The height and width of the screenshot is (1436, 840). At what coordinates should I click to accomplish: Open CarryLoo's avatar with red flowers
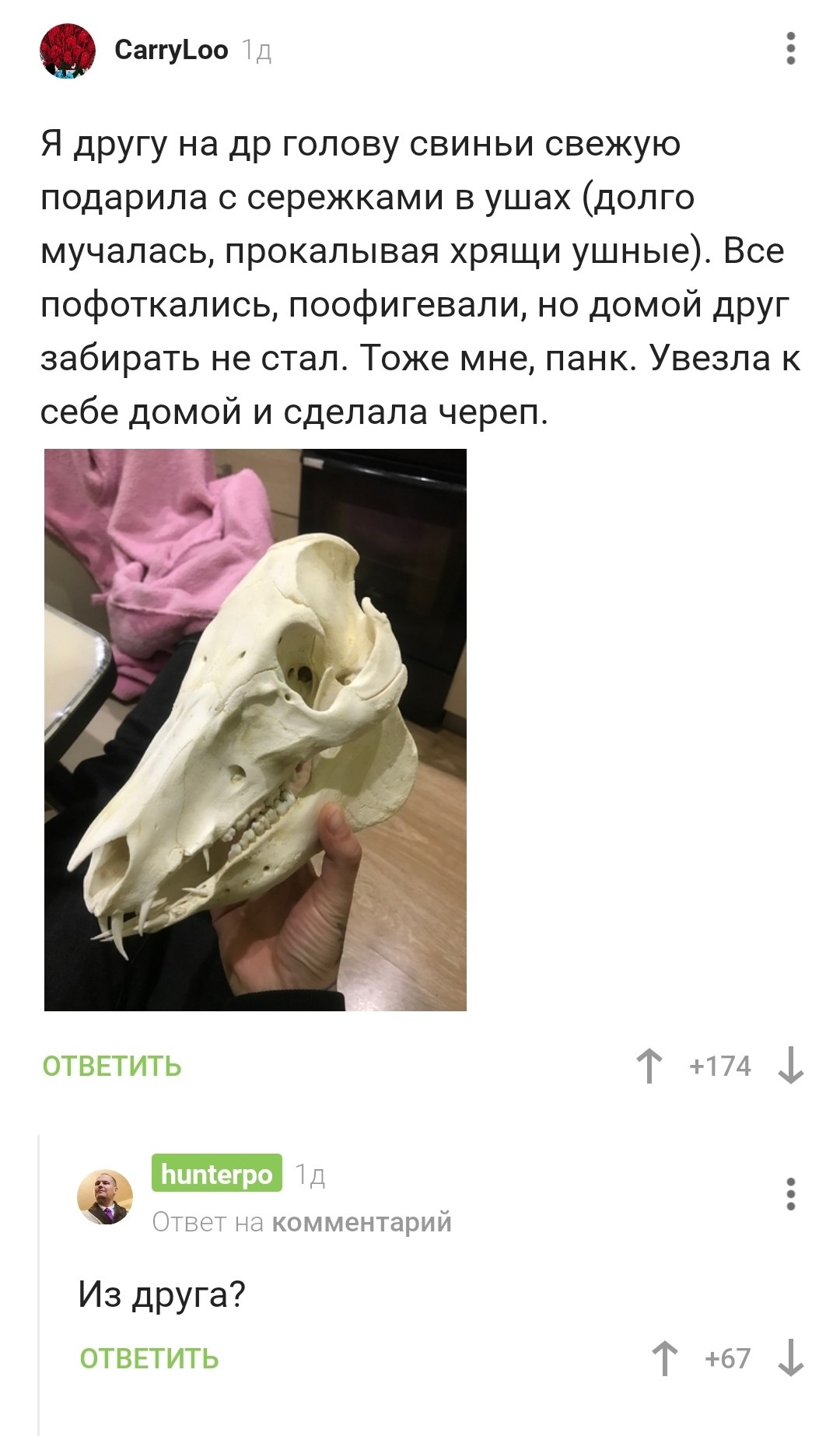68,51
